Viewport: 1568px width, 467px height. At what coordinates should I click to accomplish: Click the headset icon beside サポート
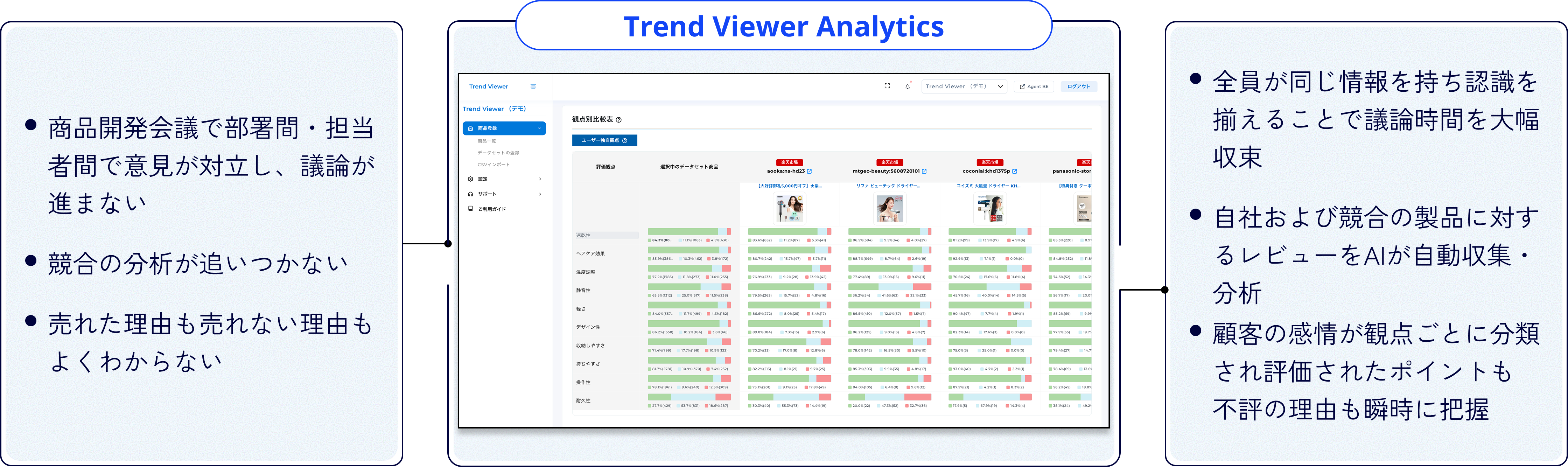point(470,194)
